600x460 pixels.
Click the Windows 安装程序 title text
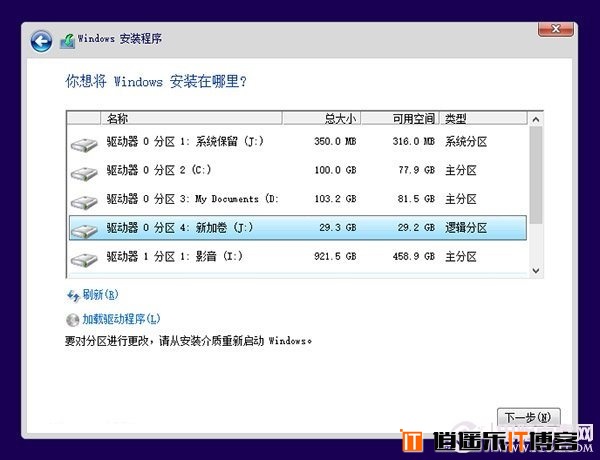(120, 39)
